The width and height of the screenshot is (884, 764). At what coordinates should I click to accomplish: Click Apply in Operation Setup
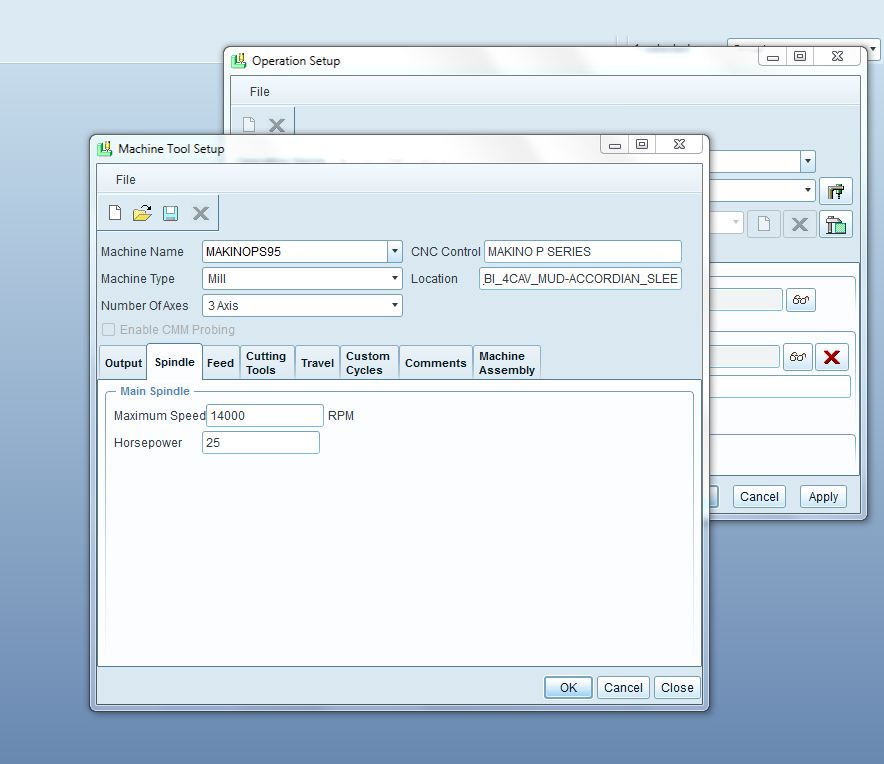pyautogui.click(x=823, y=496)
